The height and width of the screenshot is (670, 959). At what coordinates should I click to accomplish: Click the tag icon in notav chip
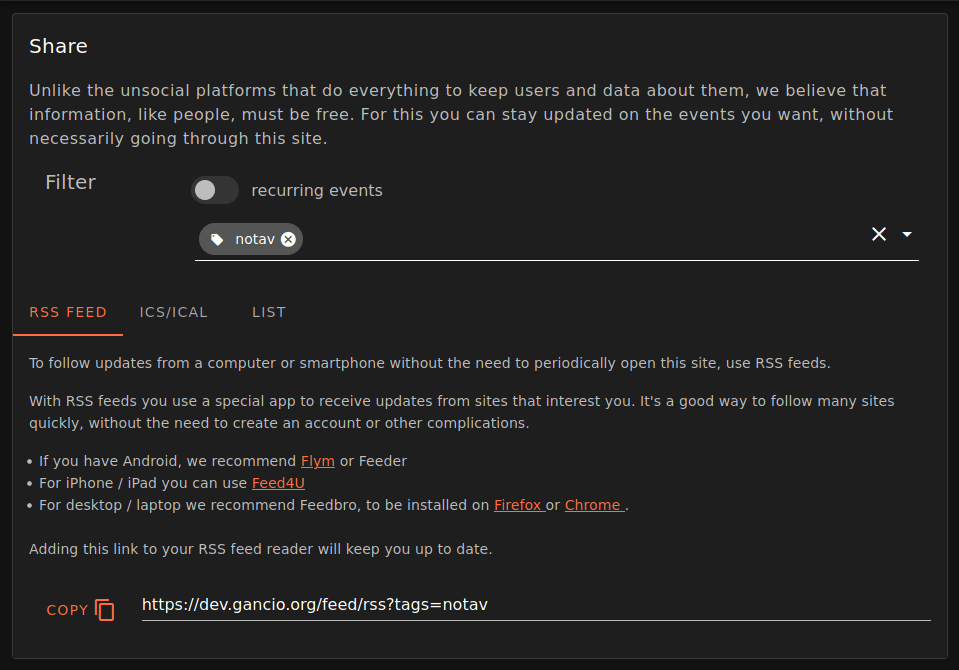(217, 239)
